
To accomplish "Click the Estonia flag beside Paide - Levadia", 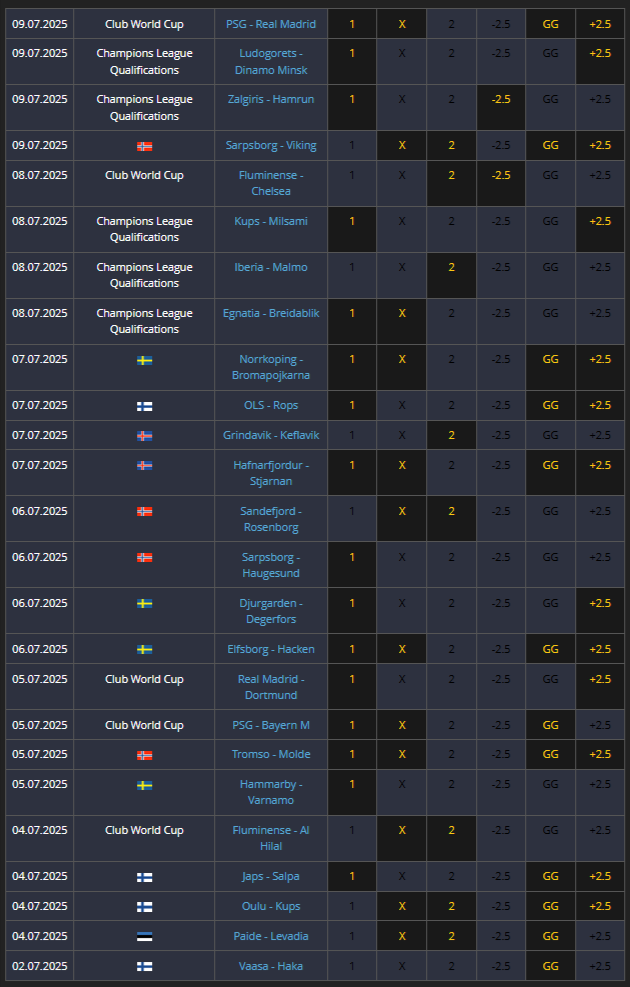I will pyautogui.click(x=144, y=937).
